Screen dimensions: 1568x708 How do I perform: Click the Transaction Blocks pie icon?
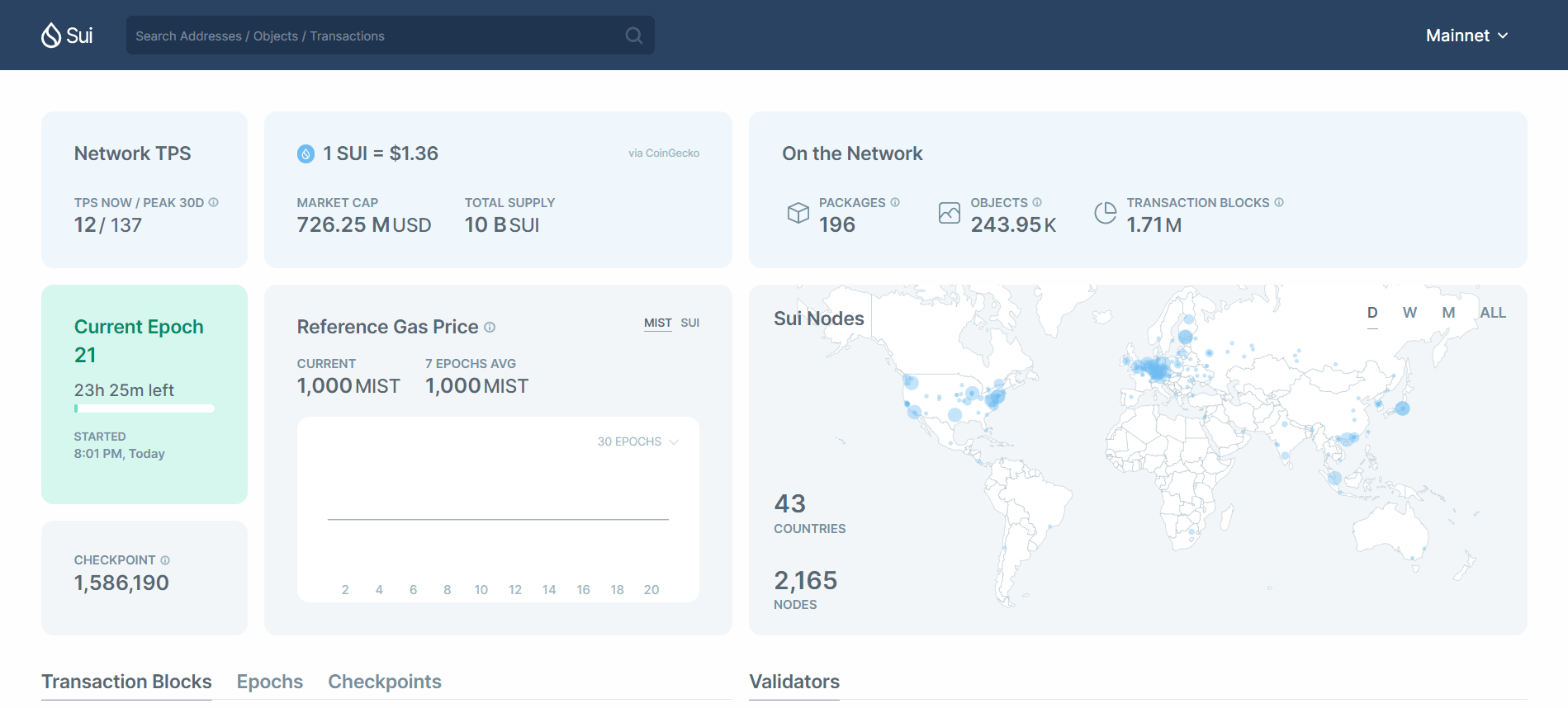coord(1106,213)
